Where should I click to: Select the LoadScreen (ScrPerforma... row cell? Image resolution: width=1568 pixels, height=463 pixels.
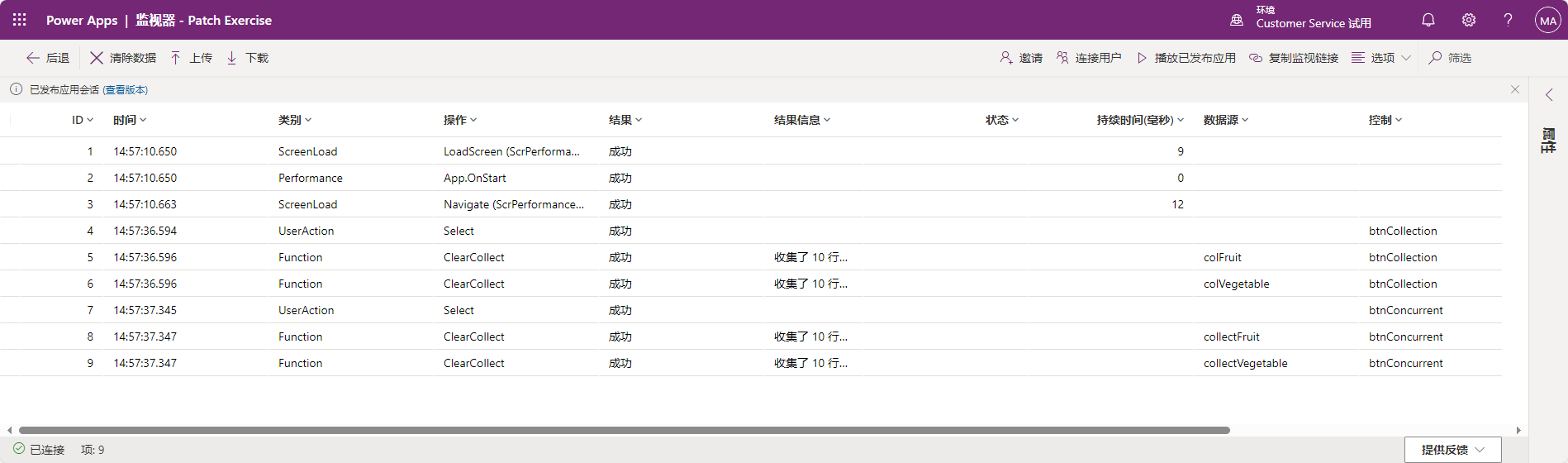click(511, 151)
